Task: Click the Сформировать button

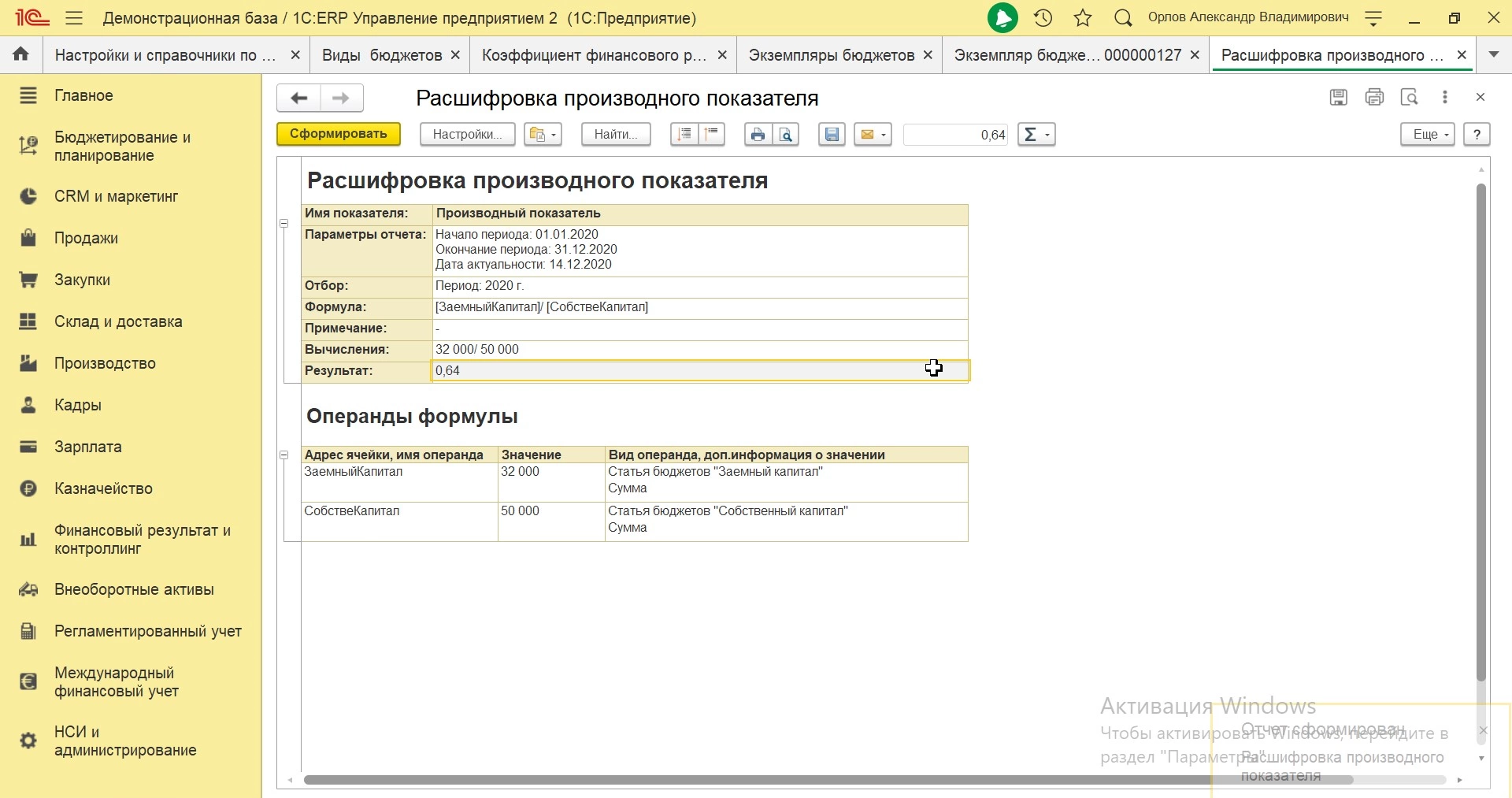Action: (x=339, y=134)
